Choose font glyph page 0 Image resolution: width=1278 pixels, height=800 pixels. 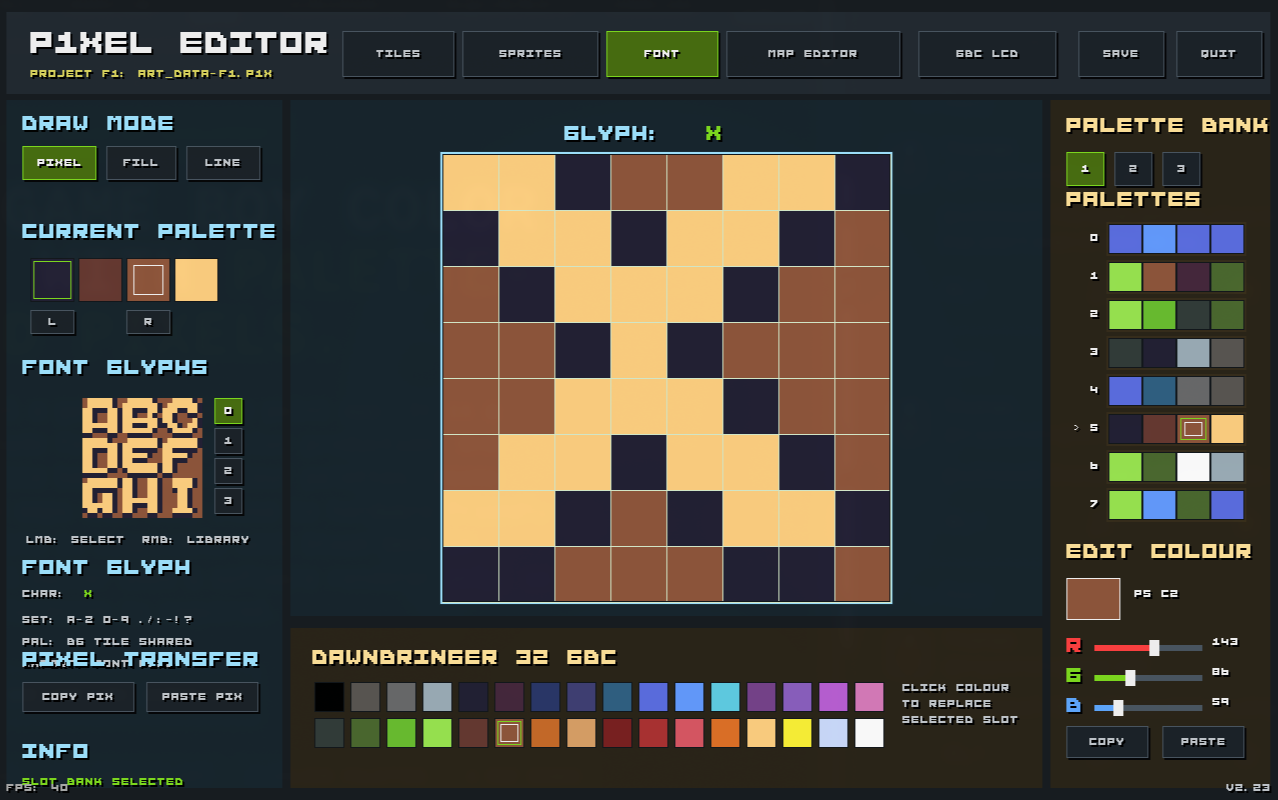[x=228, y=411]
